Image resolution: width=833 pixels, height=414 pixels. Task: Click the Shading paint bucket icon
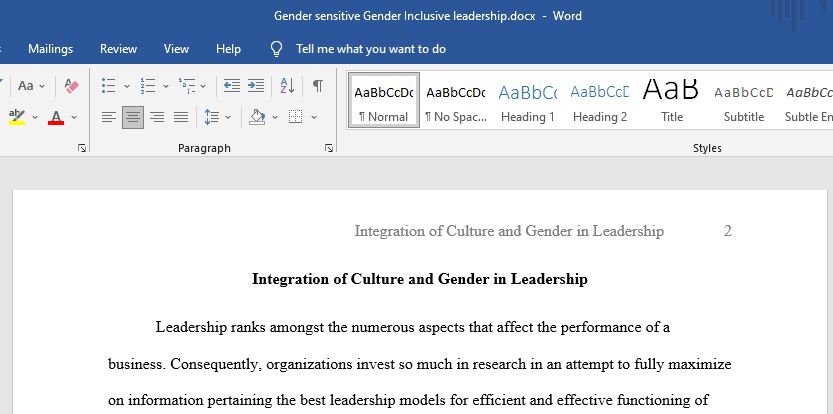pos(257,117)
